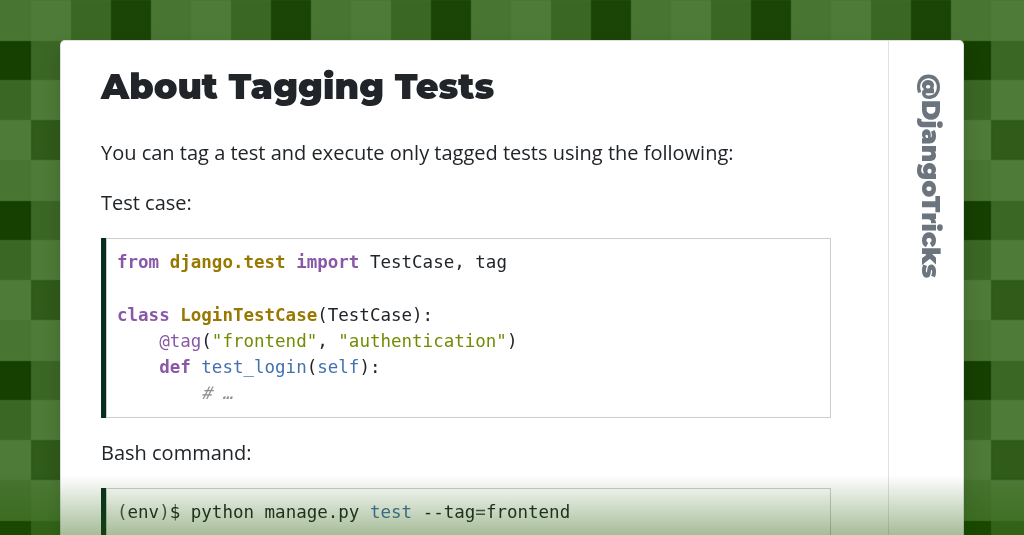The width and height of the screenshot is (1024, 535).
Task: Click the 'def' keyword in the code
Action: [x=174, y=367]
